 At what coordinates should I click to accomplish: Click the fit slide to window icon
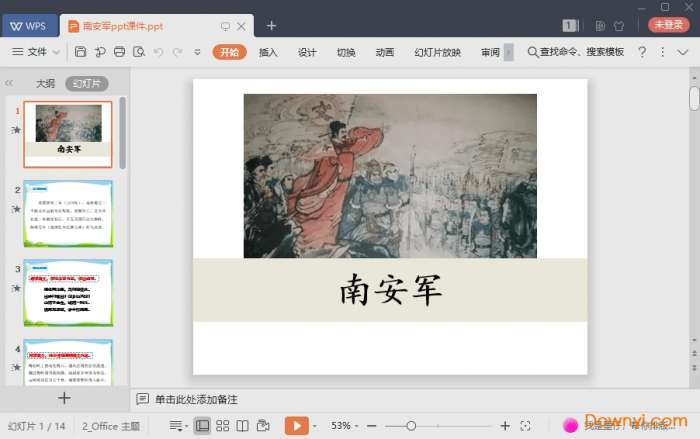coord(525,426)
